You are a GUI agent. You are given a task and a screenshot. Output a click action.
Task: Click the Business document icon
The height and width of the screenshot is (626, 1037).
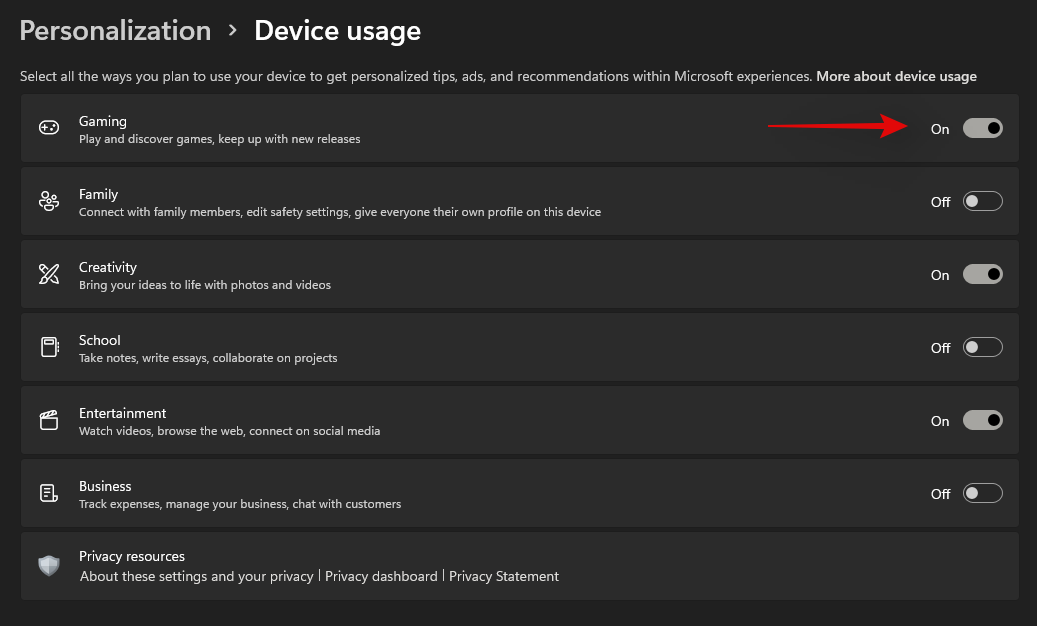pos(49,493)
